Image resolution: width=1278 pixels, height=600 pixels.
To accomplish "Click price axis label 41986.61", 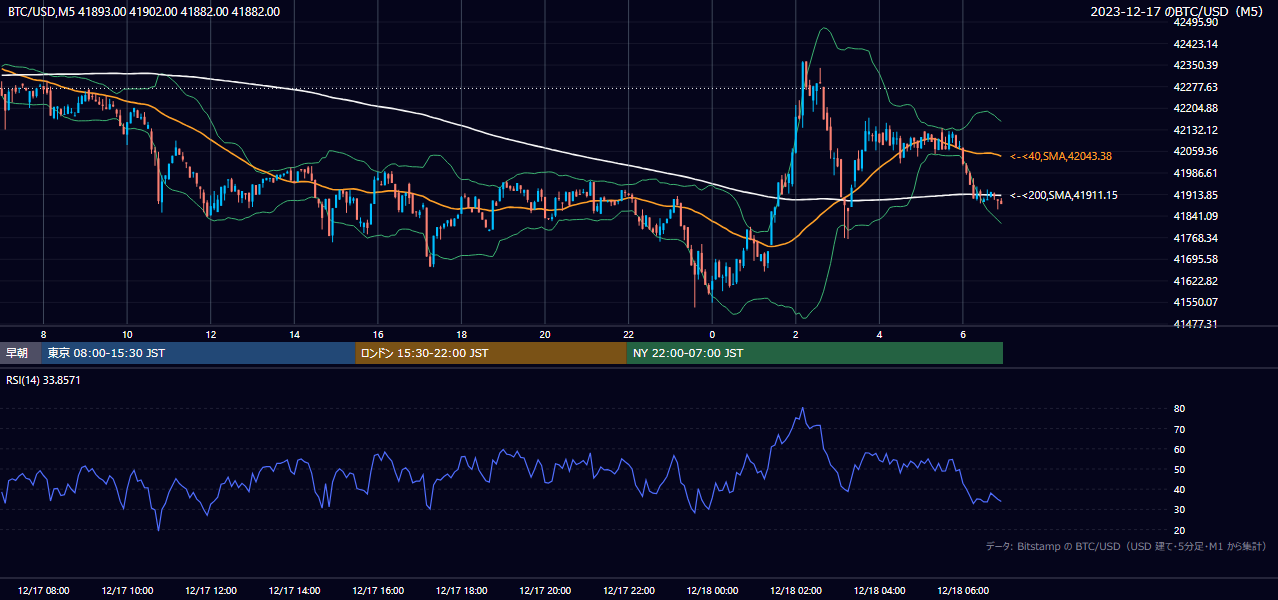I will tap(1195, 173).
